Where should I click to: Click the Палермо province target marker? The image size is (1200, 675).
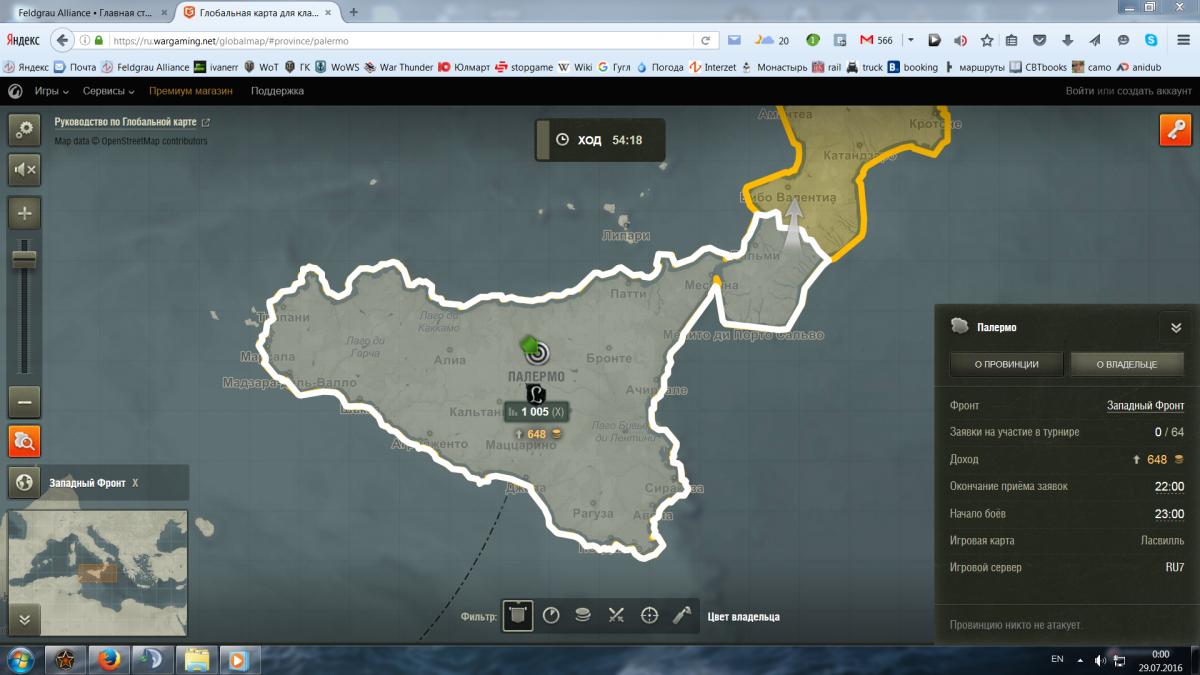537,353
